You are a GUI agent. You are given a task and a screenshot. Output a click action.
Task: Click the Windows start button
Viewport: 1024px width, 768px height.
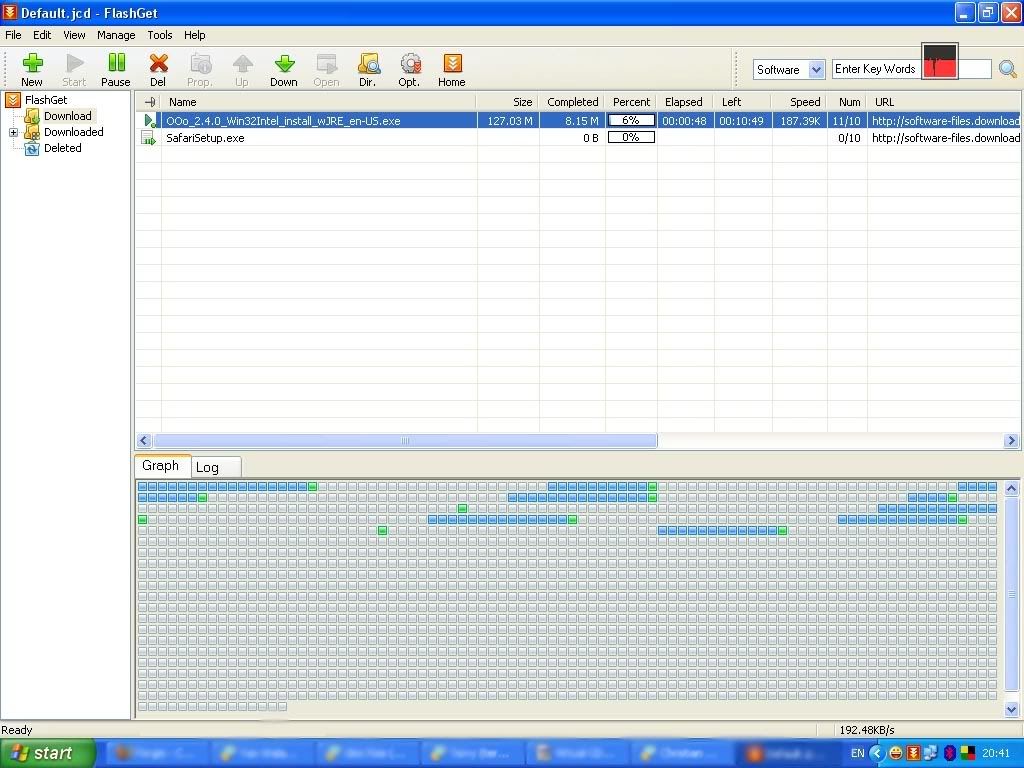click(46, 754)
